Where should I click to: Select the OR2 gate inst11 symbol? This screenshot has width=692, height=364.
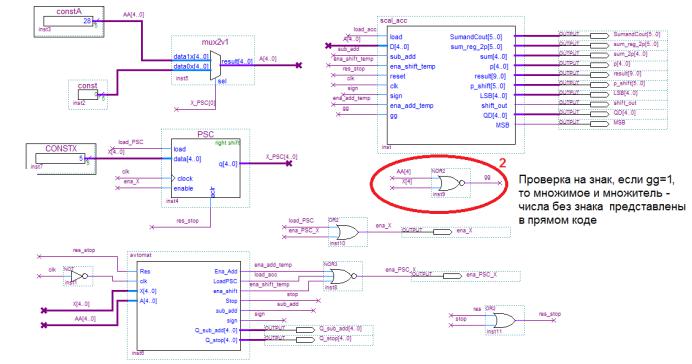[503, 320]
